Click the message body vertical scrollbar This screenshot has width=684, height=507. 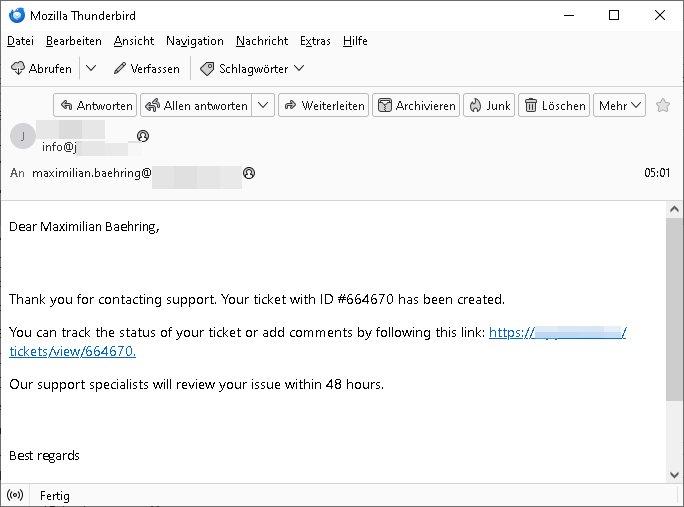click(x=674, y=310)
